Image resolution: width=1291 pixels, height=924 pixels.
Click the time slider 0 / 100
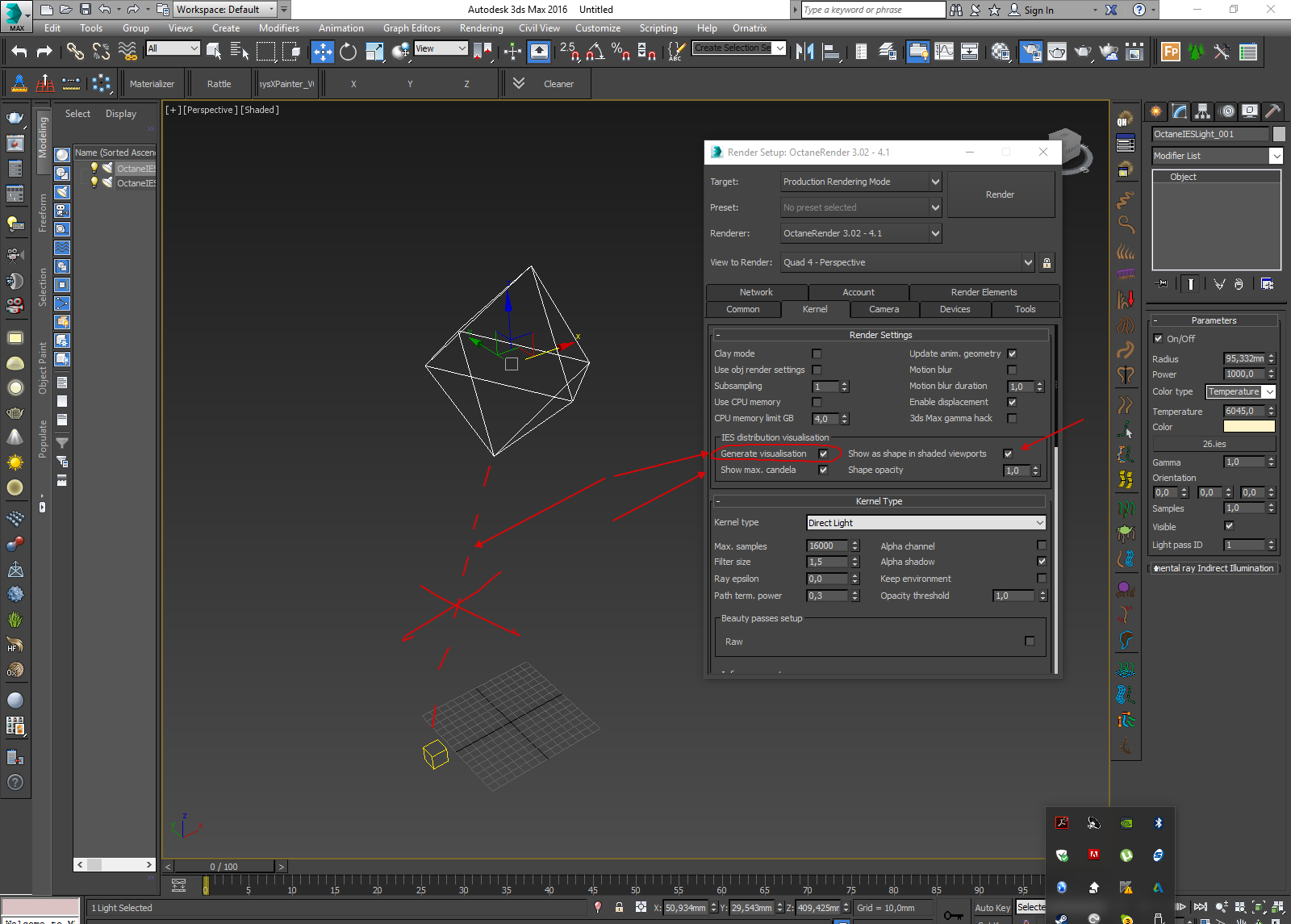point(224,867)
